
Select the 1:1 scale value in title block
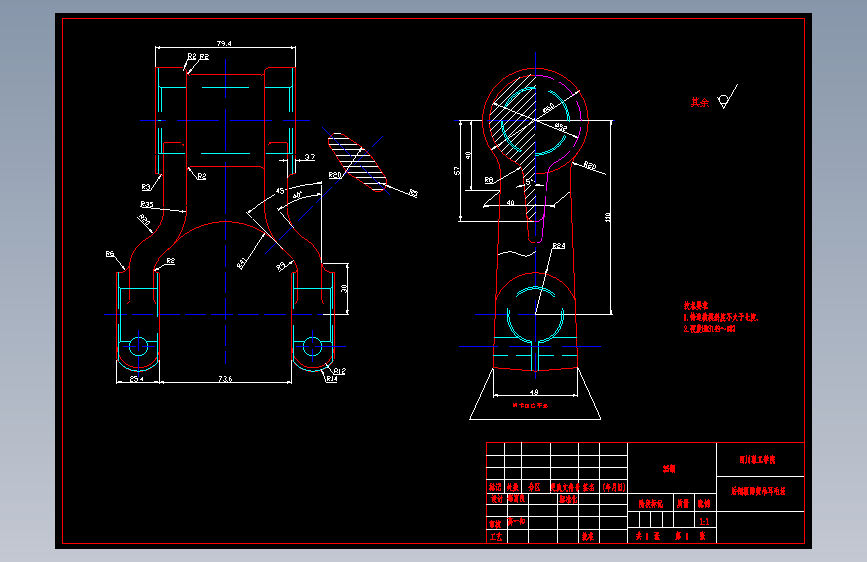coord(704,522)
